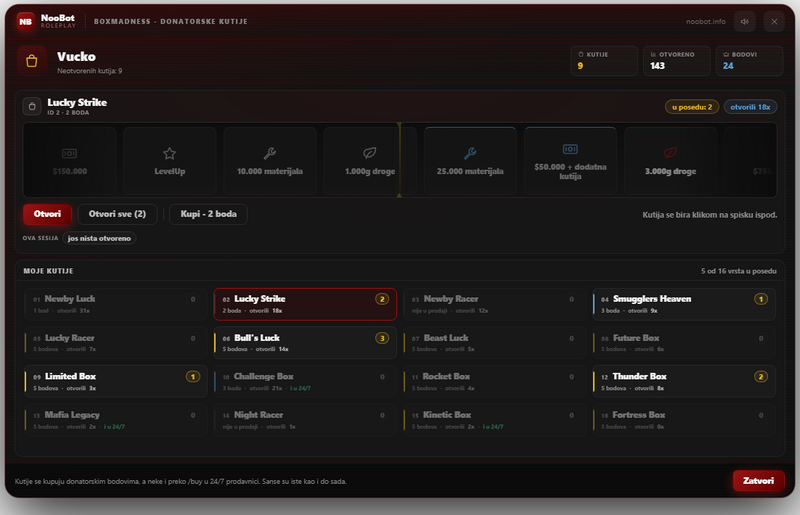Select the Lucky Racer box
The width and height of the screenshot is (800, 515).
point(115,343)
